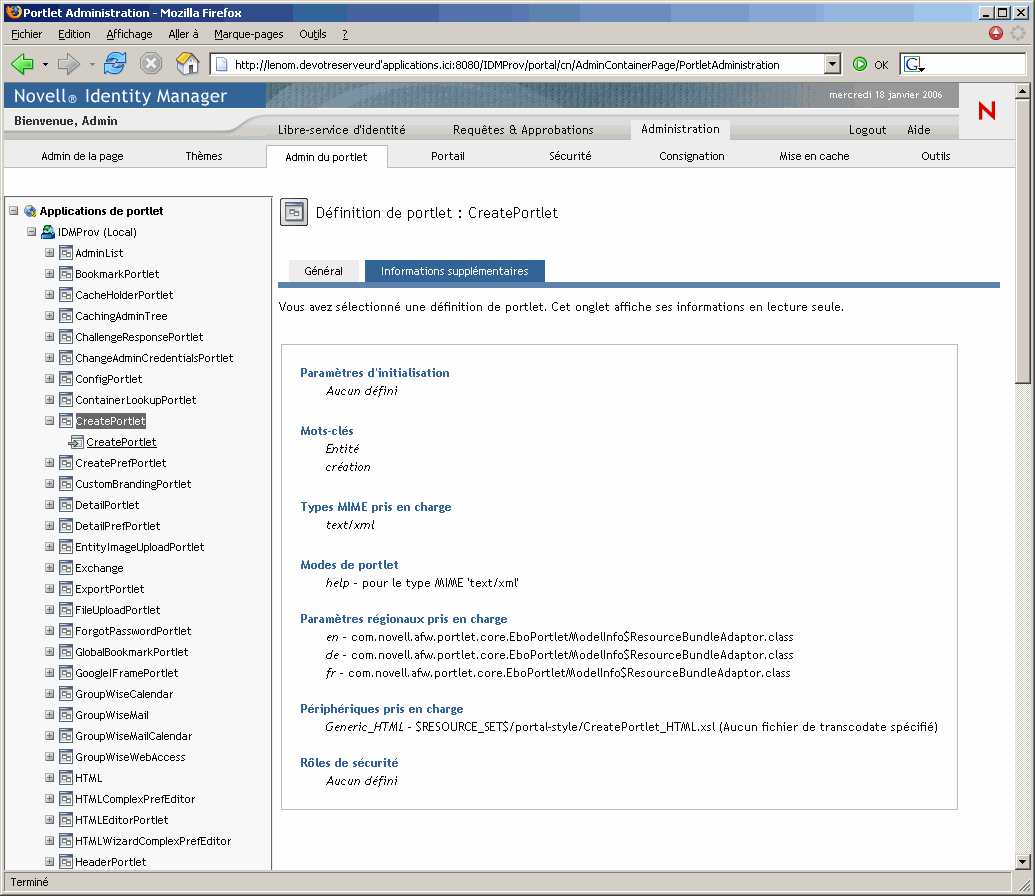This screenshot has height=896, width=1035.
Task: Click the green OK go icon
Action: (859, 64)
